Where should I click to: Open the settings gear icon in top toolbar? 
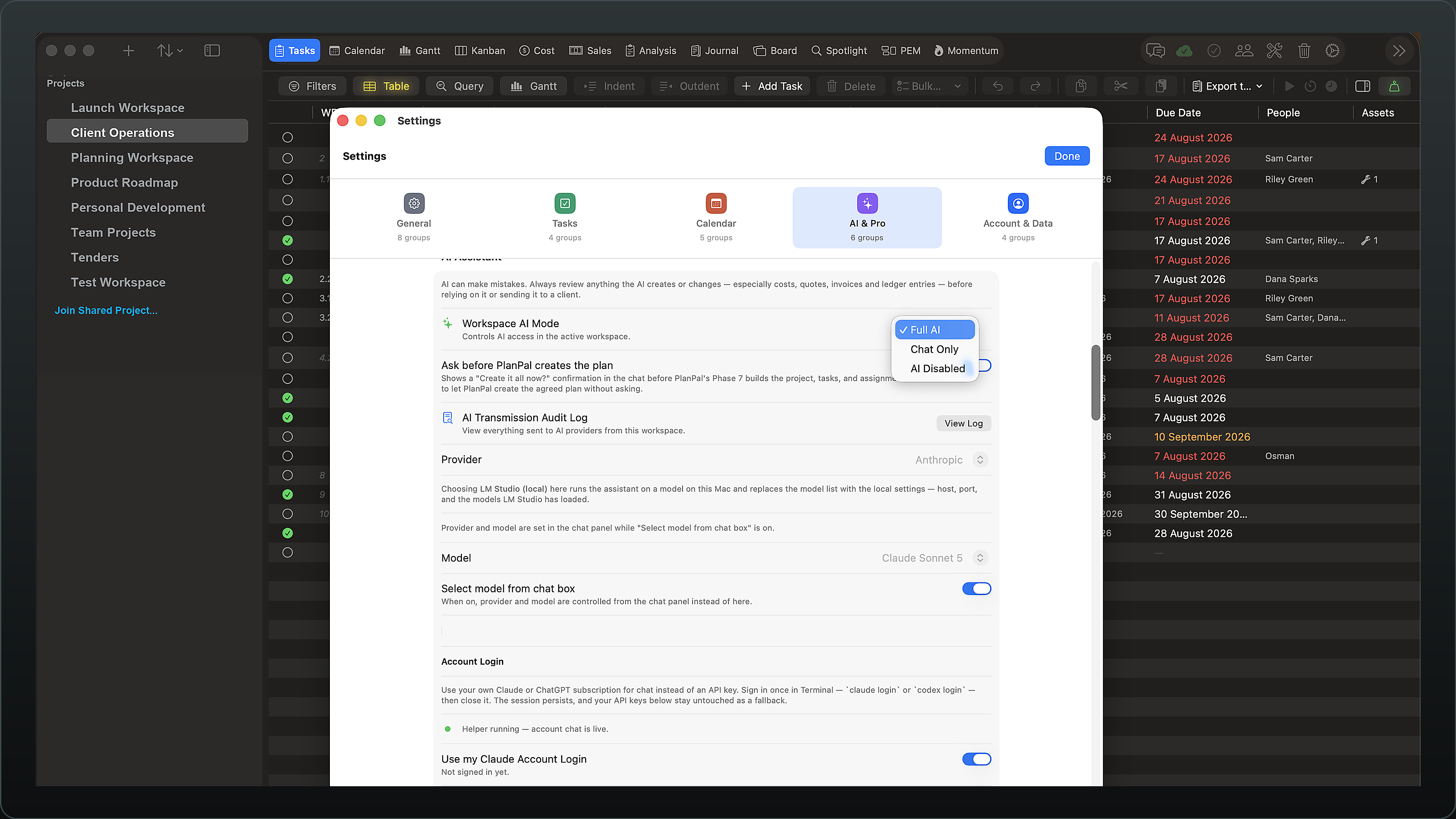(x=1332, y=51)
